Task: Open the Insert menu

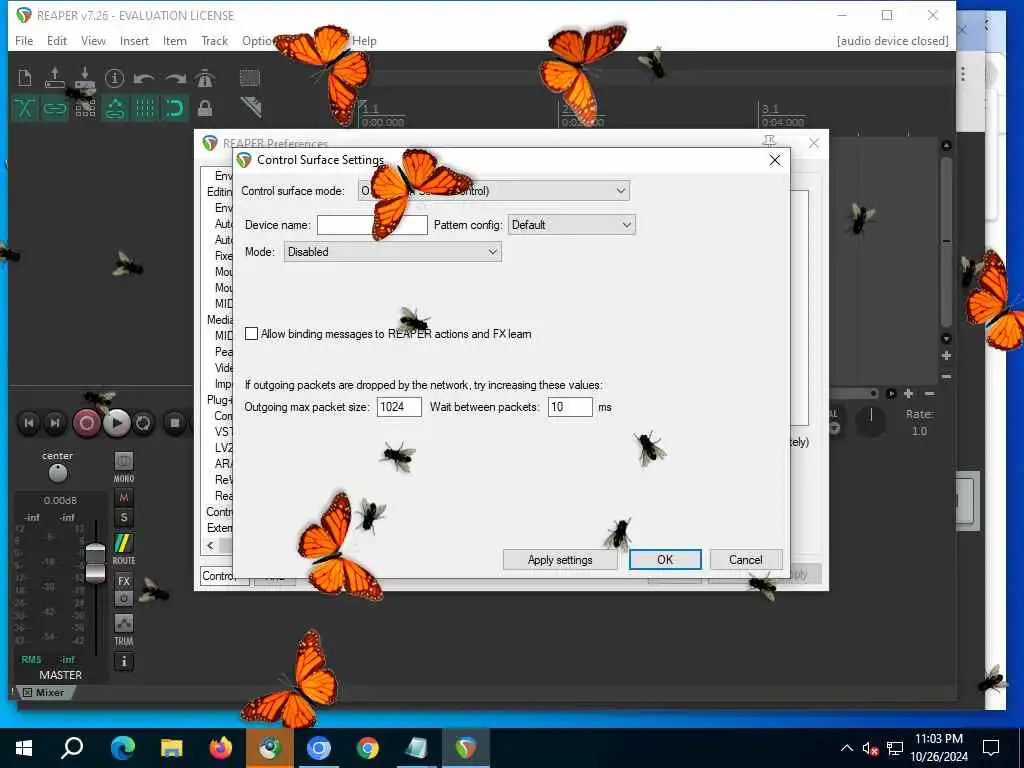Action: click(x=134, y=40)
